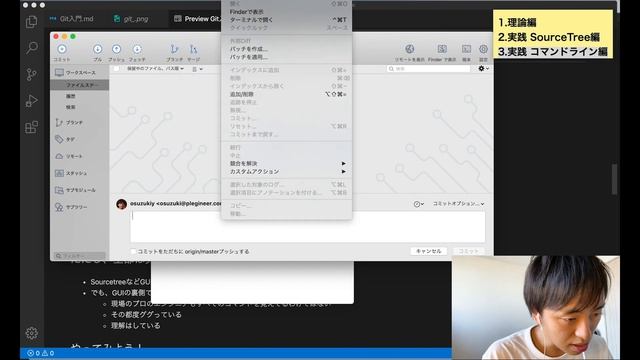Click the commit message text area
This screenshot has height=360, width=640.
(308, 227)
